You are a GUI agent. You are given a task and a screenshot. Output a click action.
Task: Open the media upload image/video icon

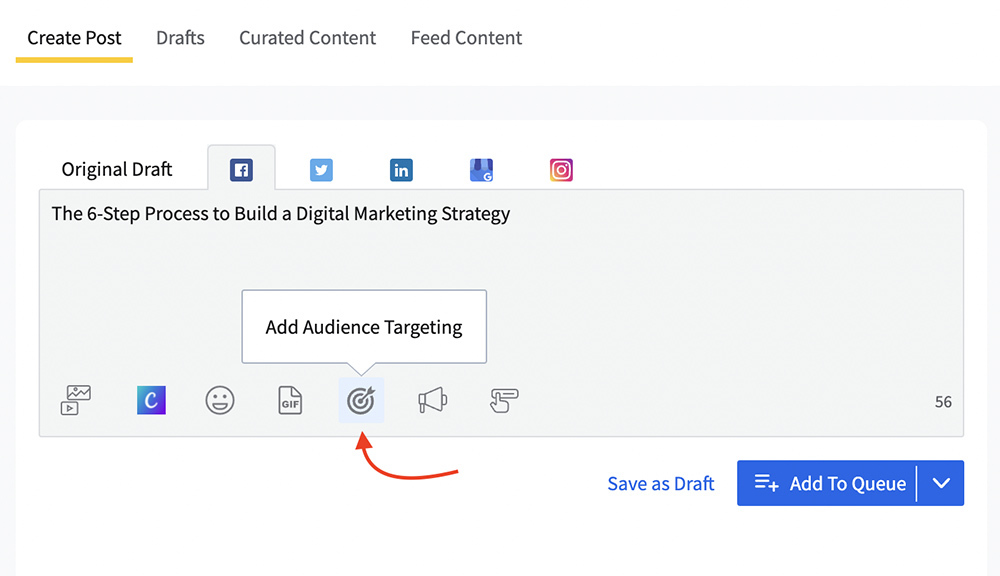[x=75, y=401]
